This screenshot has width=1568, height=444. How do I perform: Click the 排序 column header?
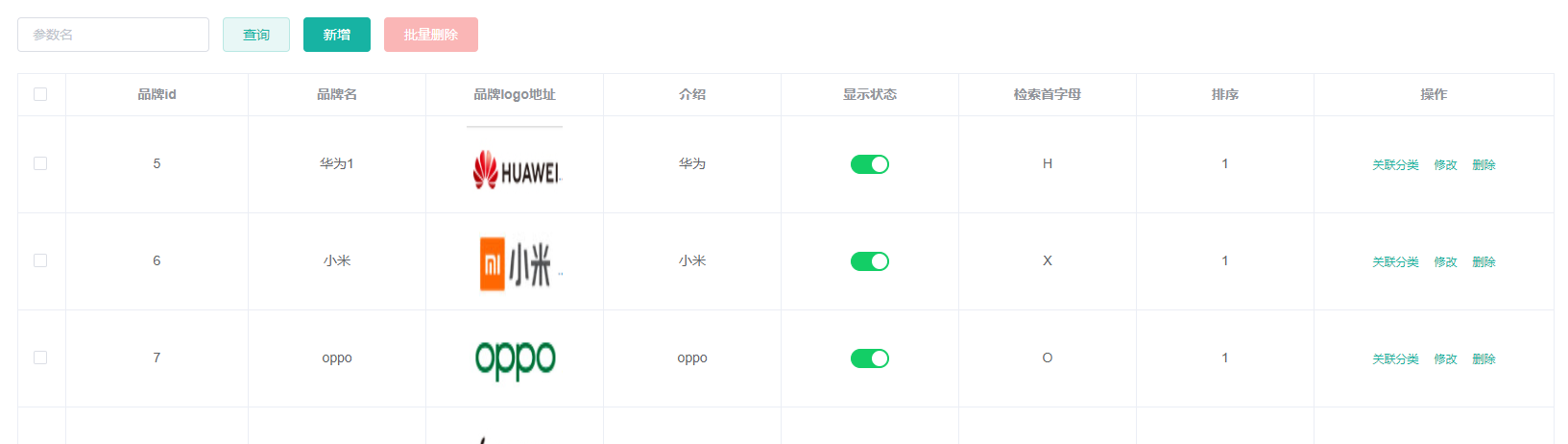tap(1225, 94)
